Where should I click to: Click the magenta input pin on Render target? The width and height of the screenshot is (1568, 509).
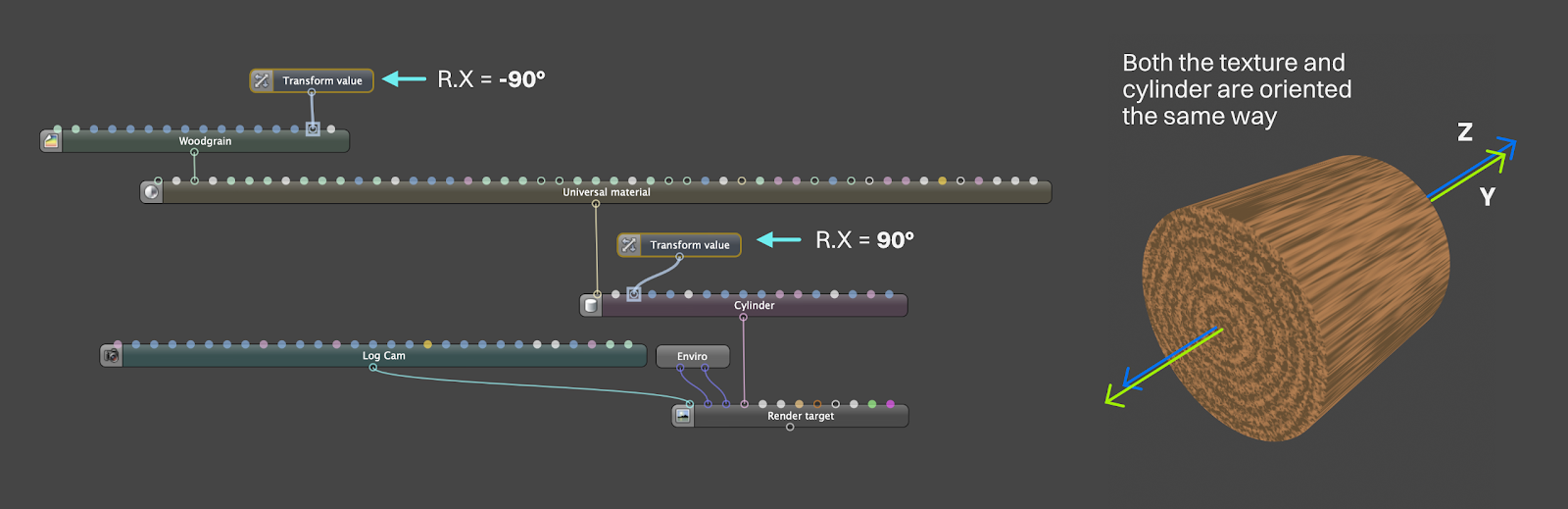890,404
